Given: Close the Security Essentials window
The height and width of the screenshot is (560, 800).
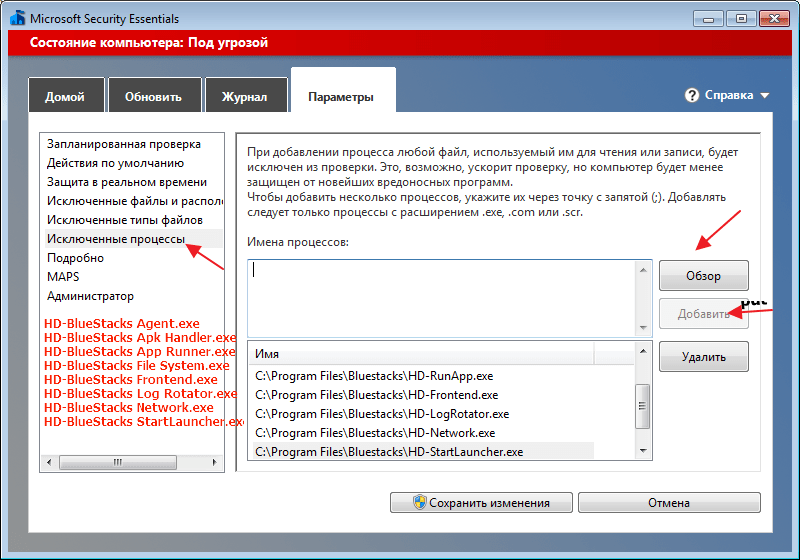Looking at the screenshot, I should [774, 19].
